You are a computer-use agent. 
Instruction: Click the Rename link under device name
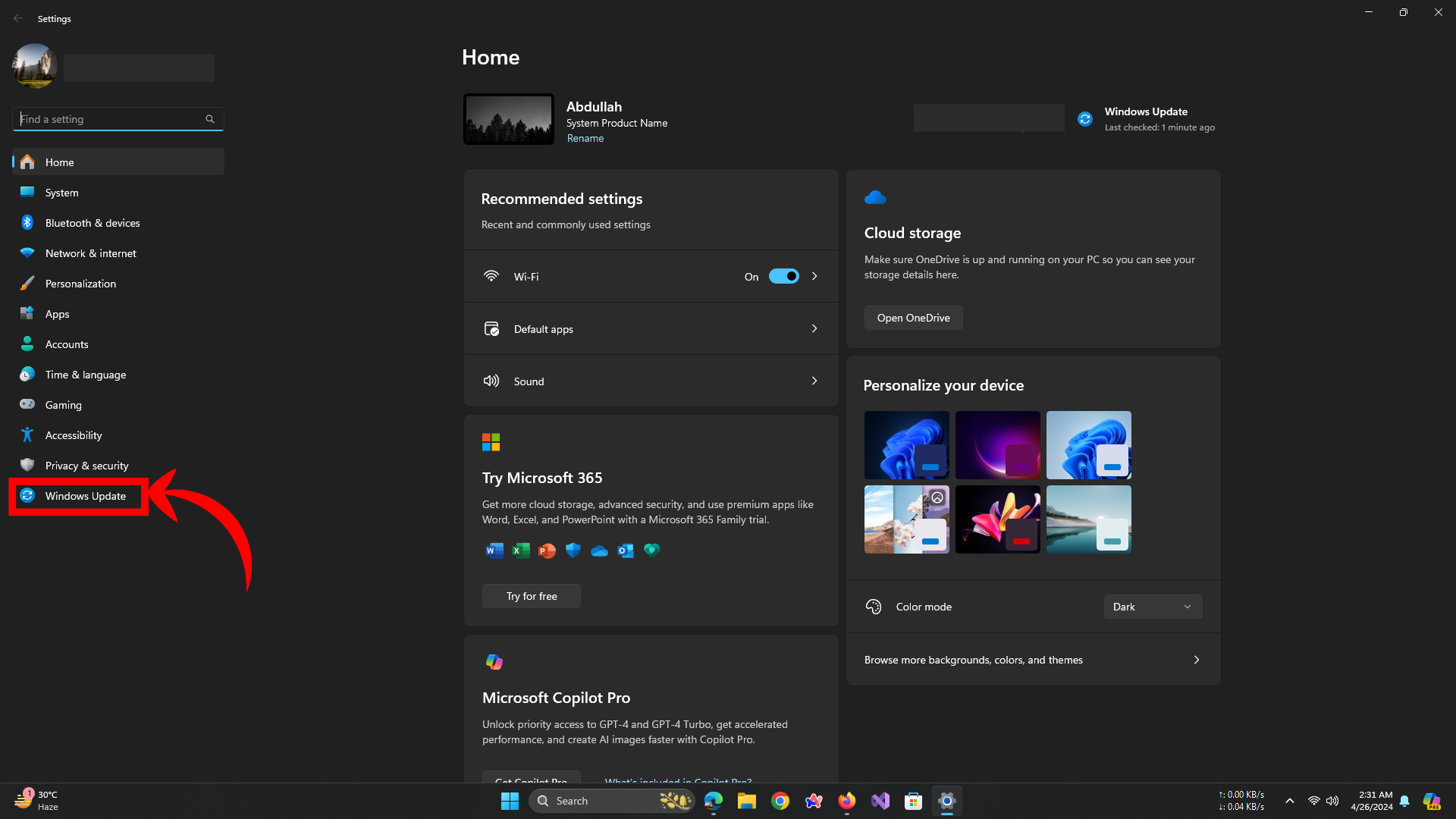585,138
